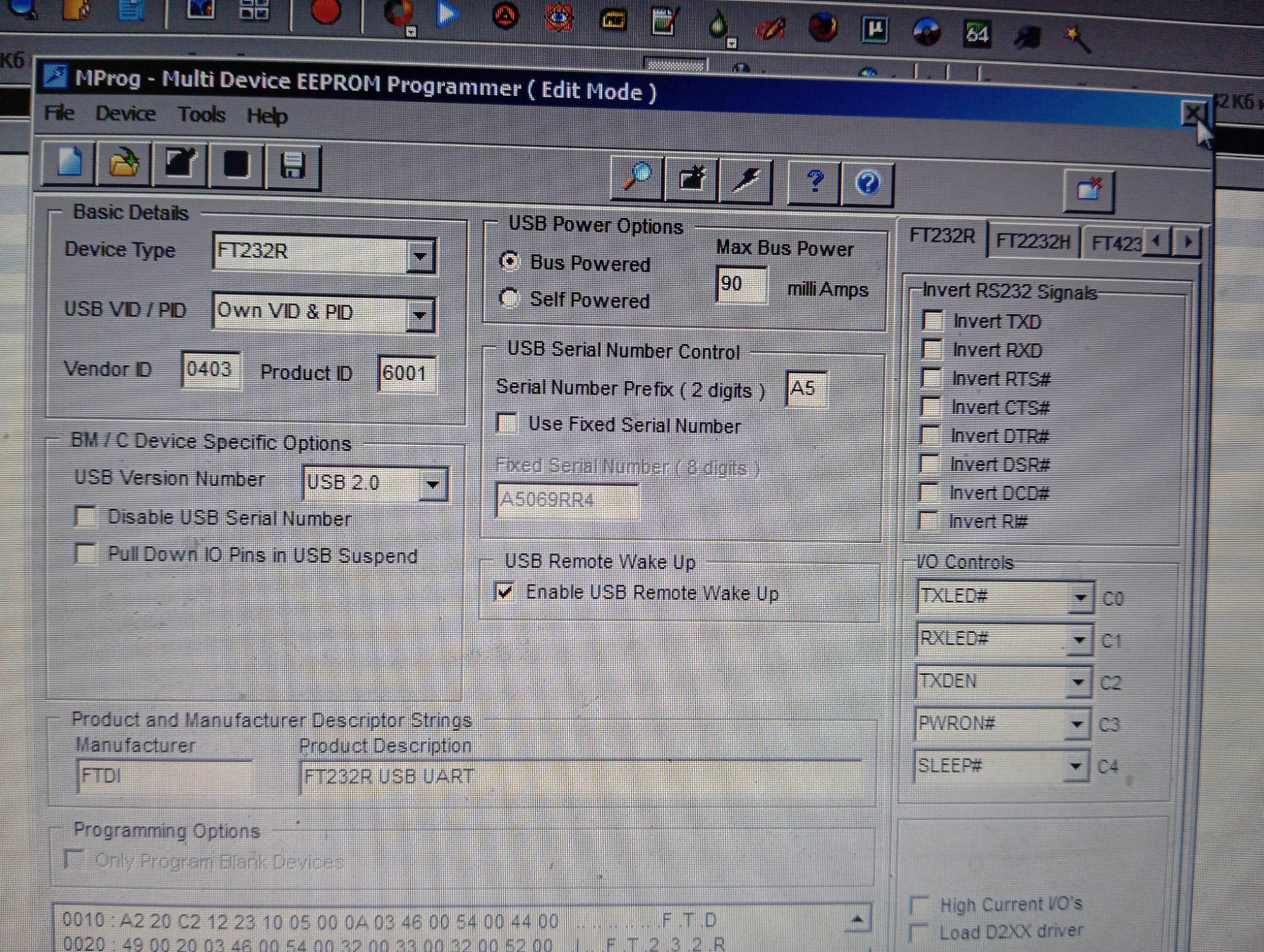Open the Device menu
The image size is (1264, 952).
[125, 114]
